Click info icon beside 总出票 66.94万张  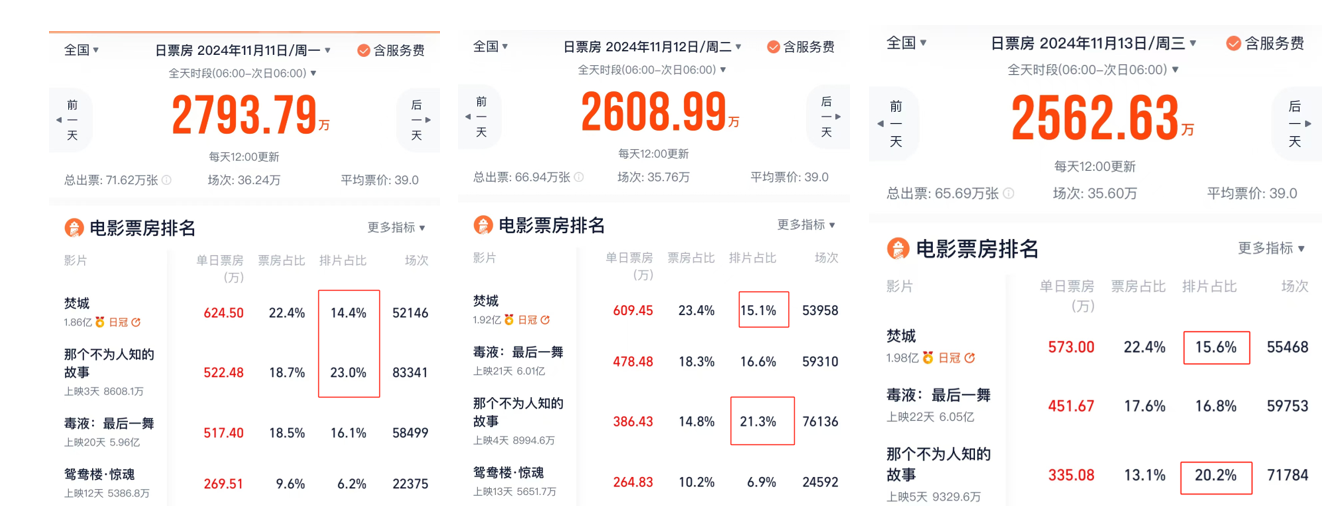click(x=576, y=177)
